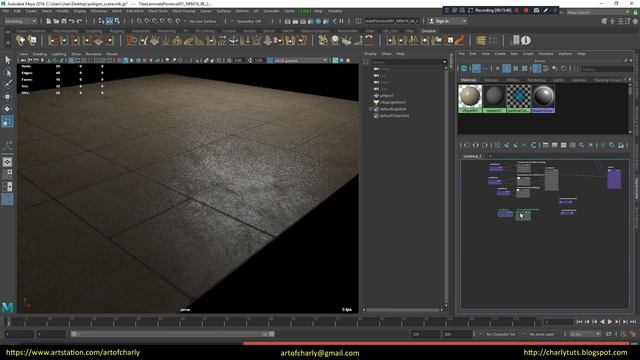Image resolution: width=640 pixels, height=360 pixels.
Task: Open the Hypershade Graph menu
Action: click(528, 54)
